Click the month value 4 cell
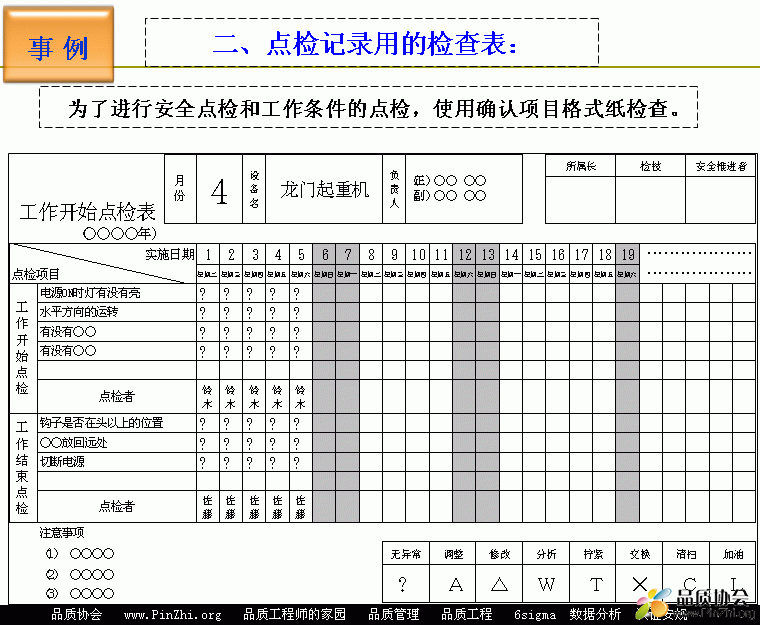 point(219,189)
